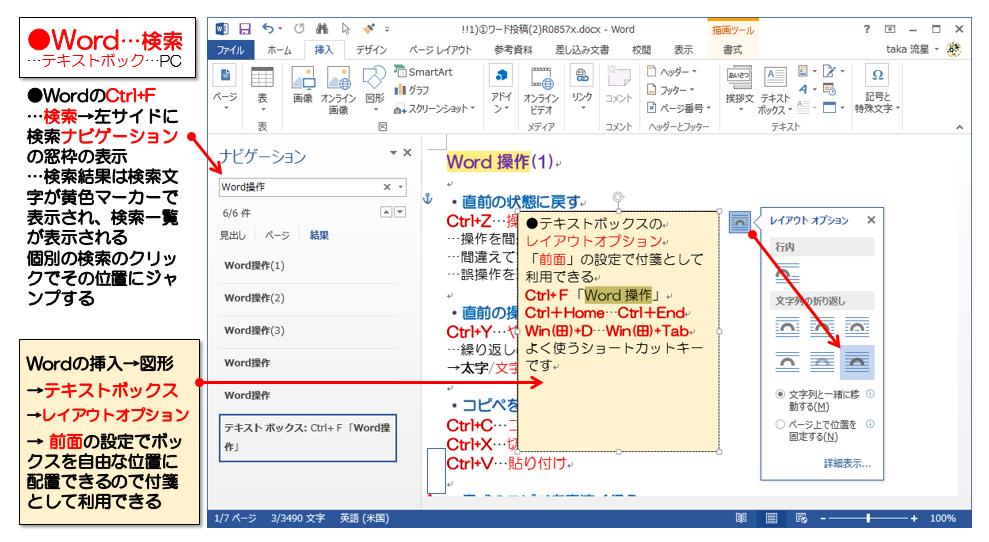Viewport: 989px width, 542px height.
Task: Click the zoom in plus button
Action: (x=914, y=518)
